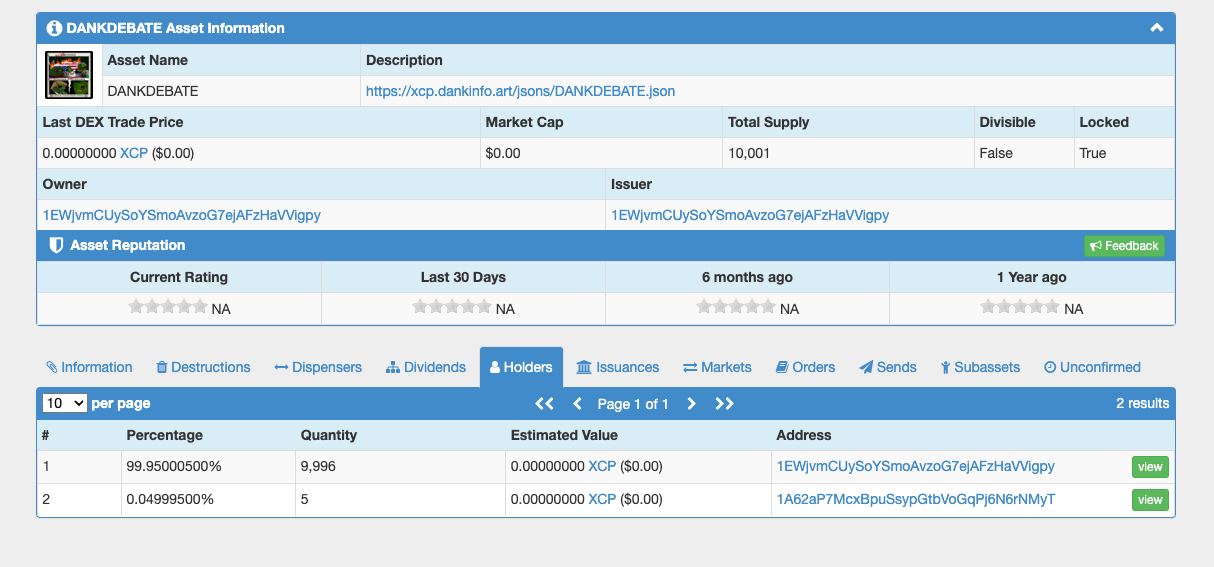Click the view button for holder 1
Image resolution: width=1214 pixels, height=567 pixels.
(1150, 467)
